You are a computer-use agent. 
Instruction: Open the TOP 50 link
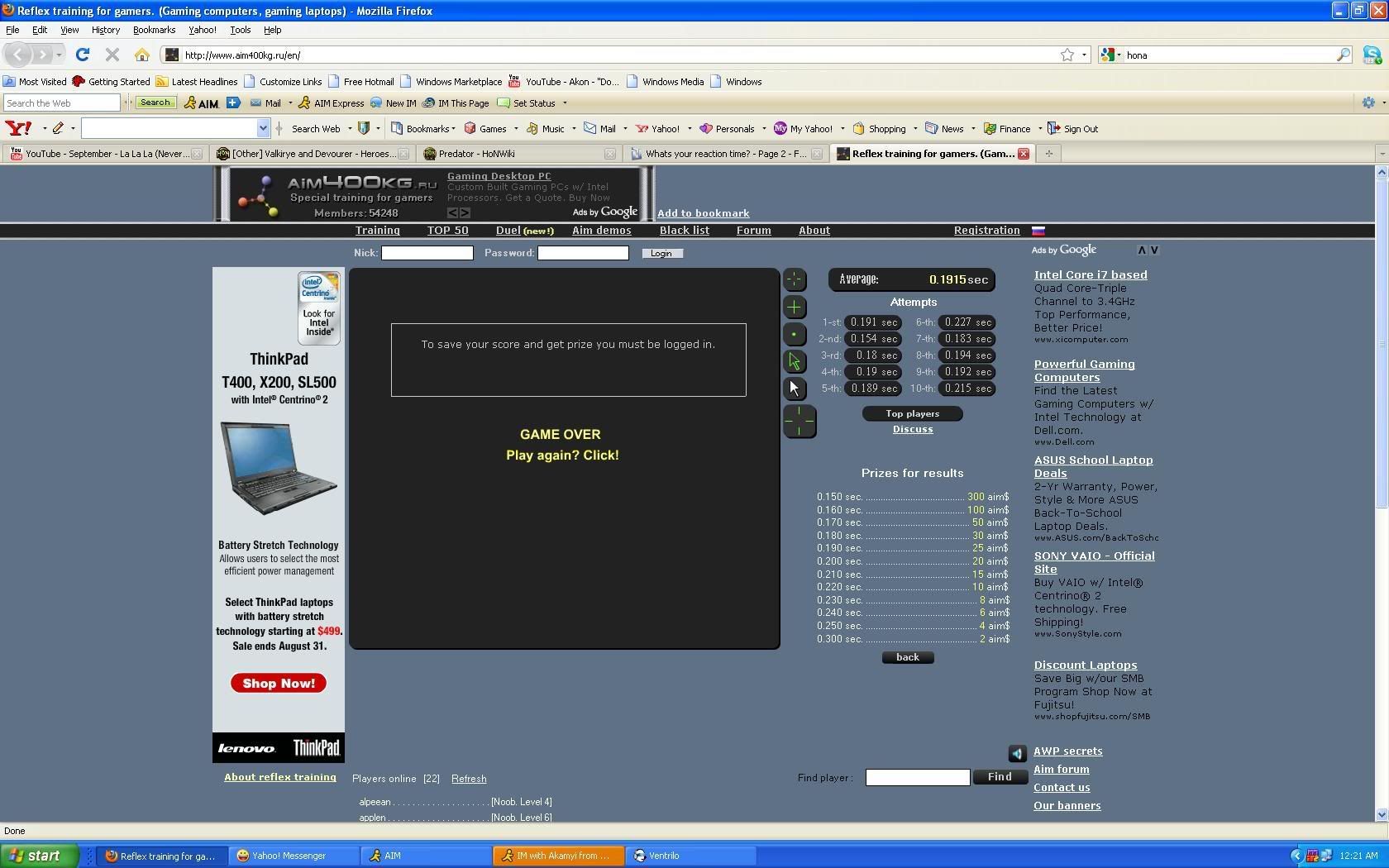(x=447, y=231)
